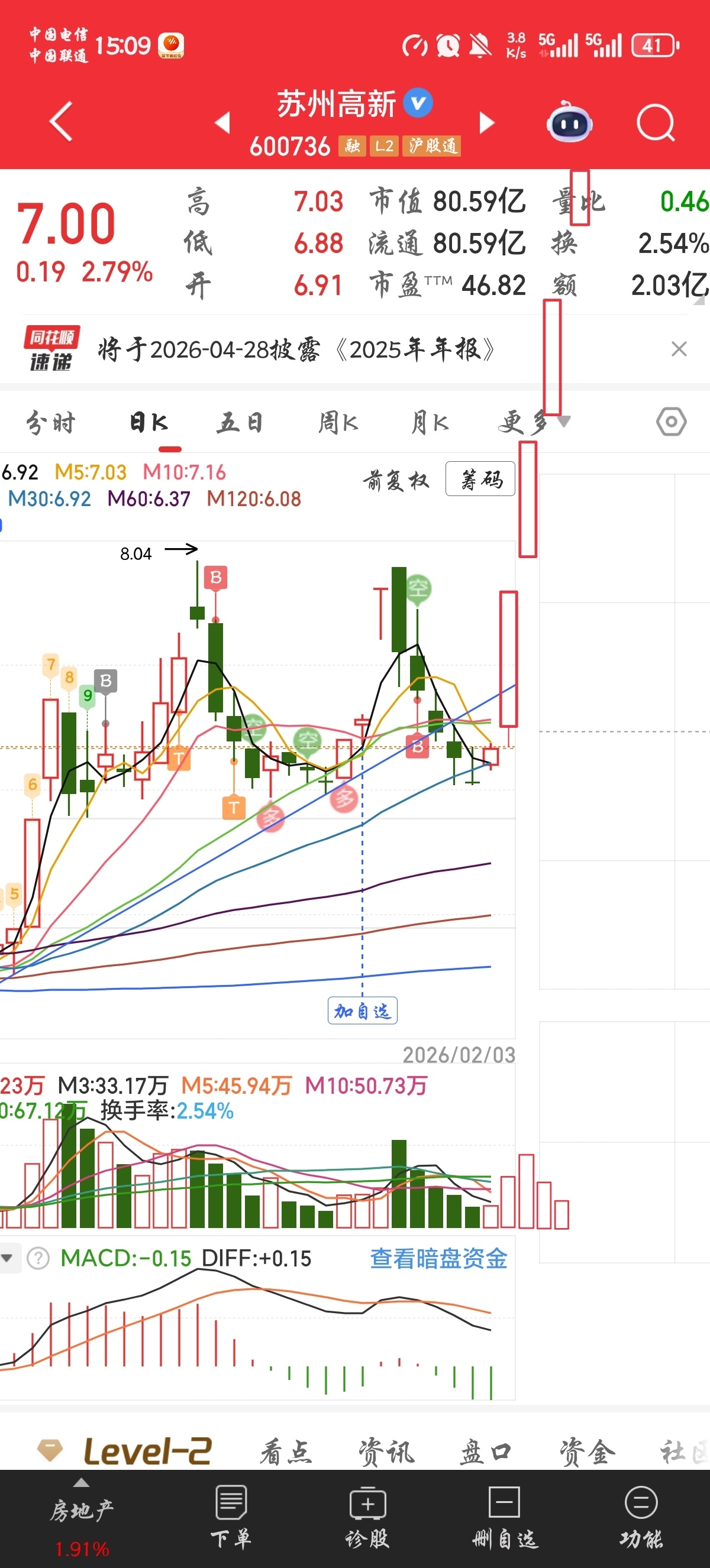Tap the 沪股通 tag
This screenshot has width=710, height=1568.
432,145
